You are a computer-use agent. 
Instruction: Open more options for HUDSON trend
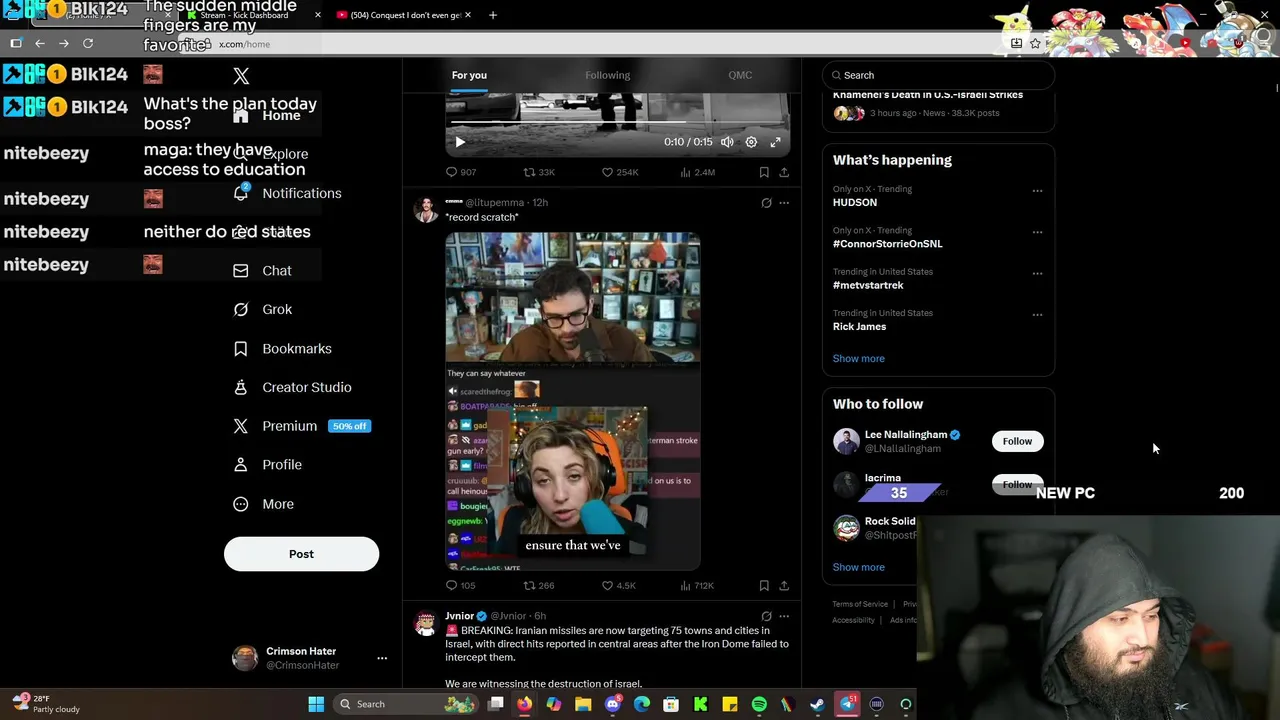[1037, 190]
